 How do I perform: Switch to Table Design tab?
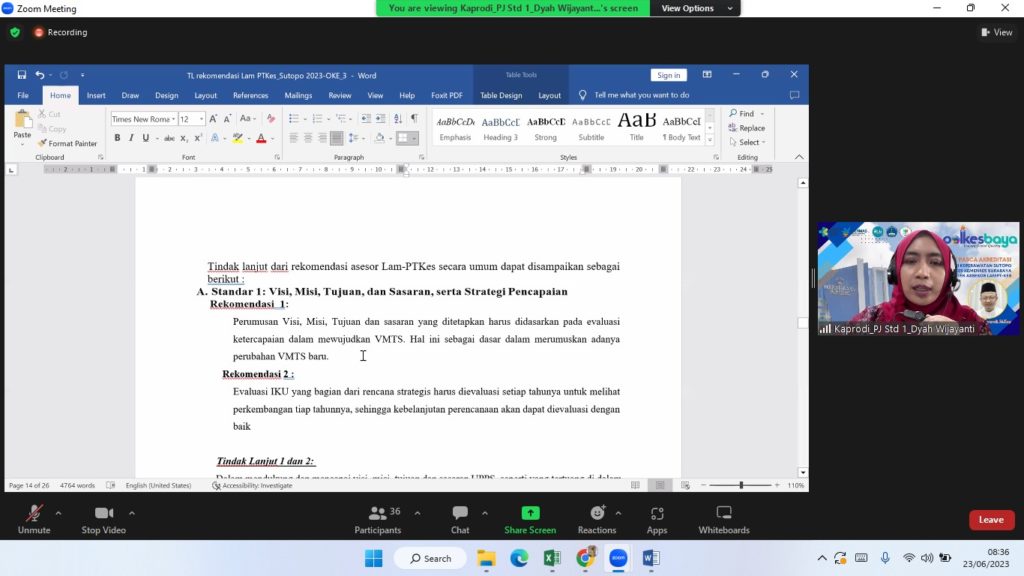(x=501, y=95)
